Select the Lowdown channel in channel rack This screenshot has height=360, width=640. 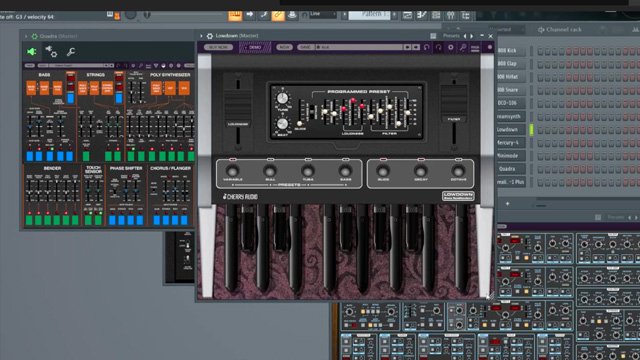pyautogui.click(x=511, y=129)
